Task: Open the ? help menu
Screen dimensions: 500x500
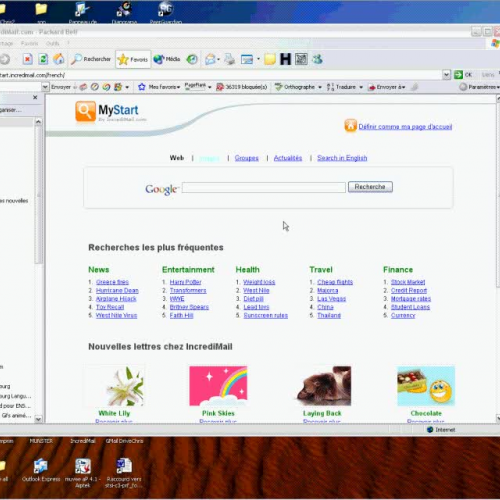Action: (68, 43)
